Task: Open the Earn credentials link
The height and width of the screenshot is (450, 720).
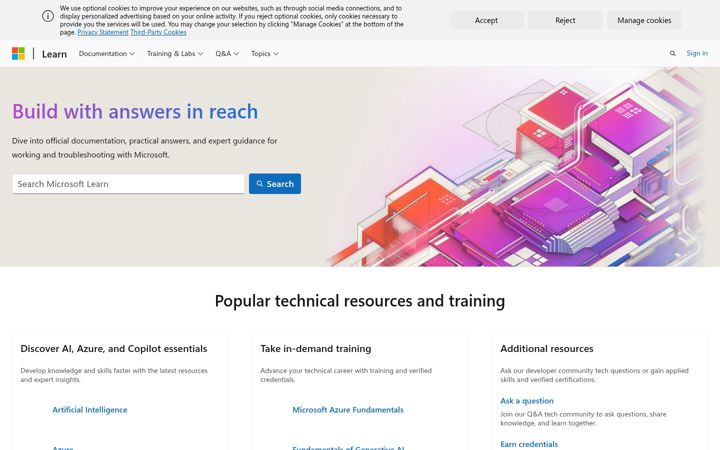Action: 529,444
